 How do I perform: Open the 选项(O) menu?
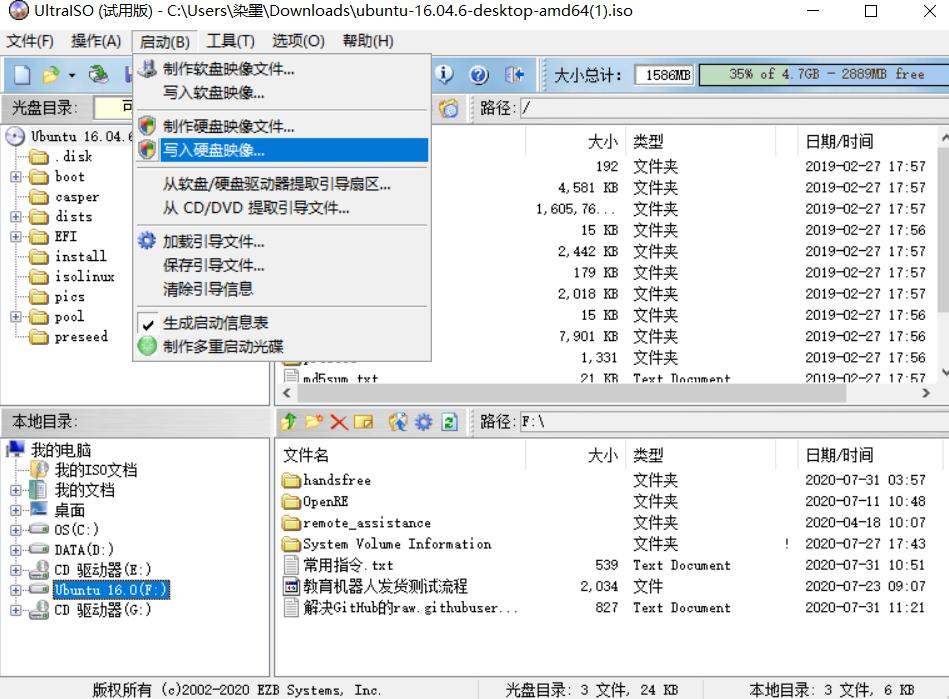click(298, 41)
